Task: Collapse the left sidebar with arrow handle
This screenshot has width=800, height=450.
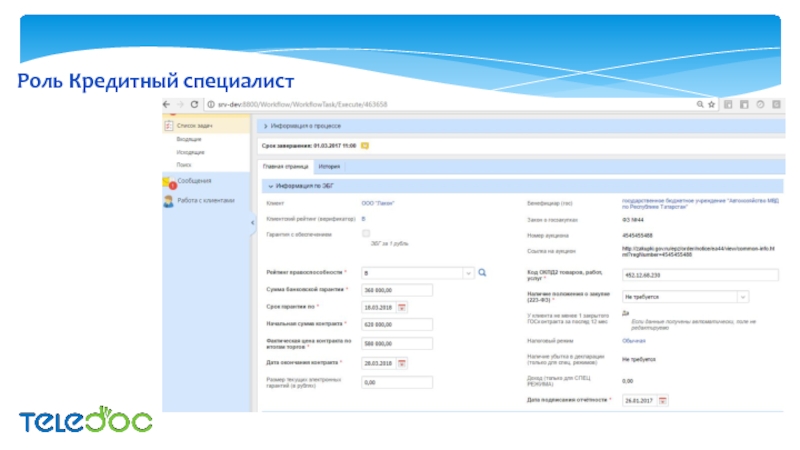Action: 252,222
